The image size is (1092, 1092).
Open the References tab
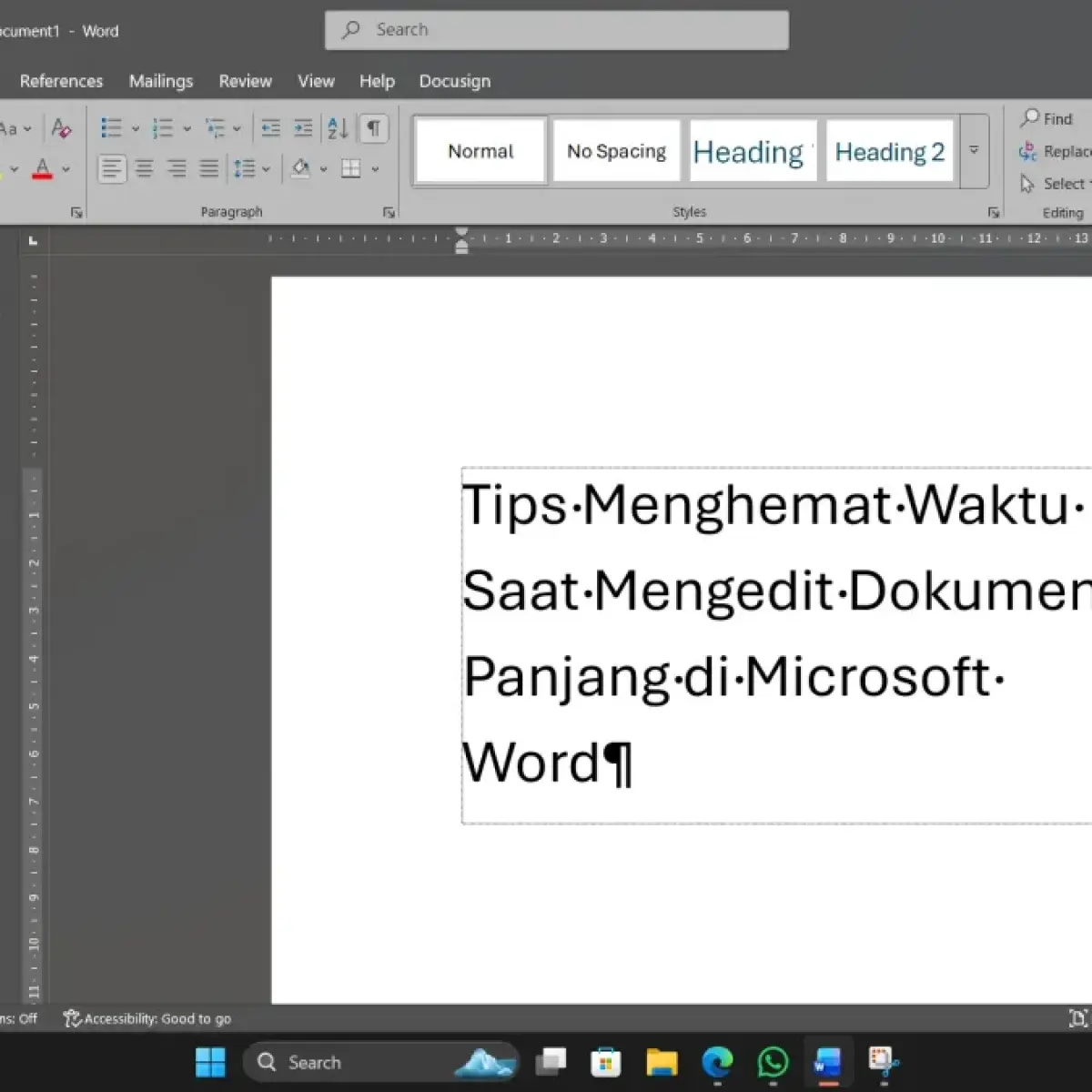pos(61,81)
